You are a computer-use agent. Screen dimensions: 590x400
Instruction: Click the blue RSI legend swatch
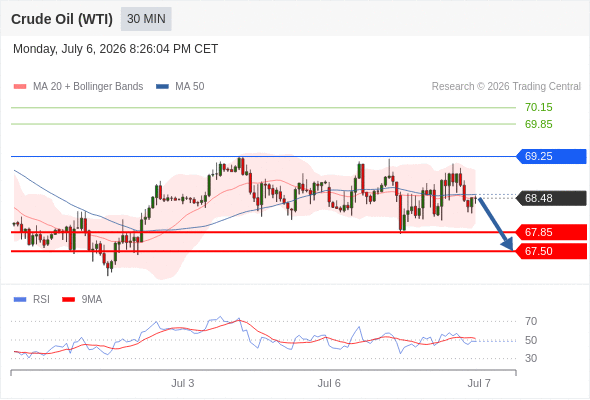[x=20, y=300]
